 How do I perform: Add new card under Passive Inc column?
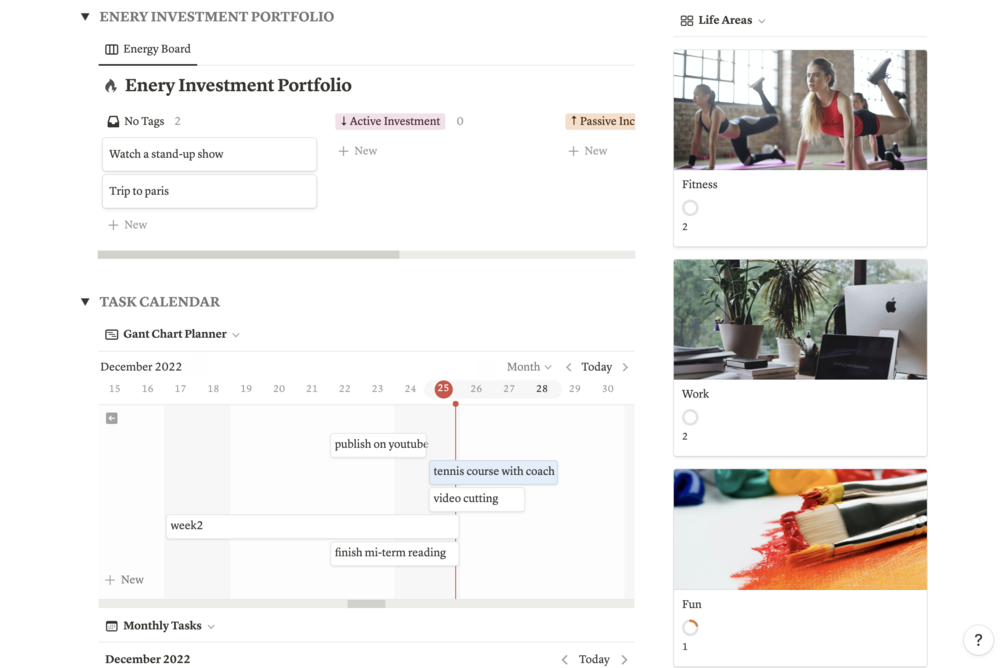pyautogui.click(x=588, y=151)
